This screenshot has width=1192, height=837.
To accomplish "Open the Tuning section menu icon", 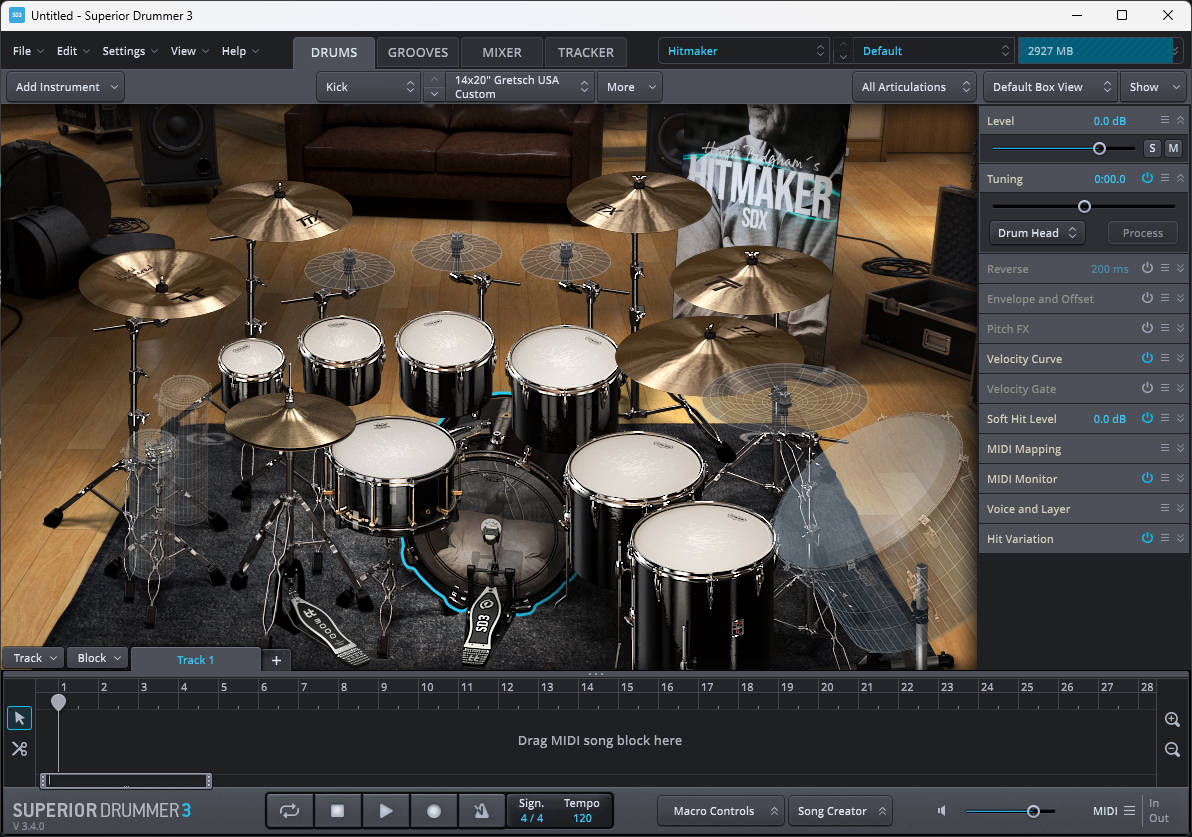I will point(1165,178).
